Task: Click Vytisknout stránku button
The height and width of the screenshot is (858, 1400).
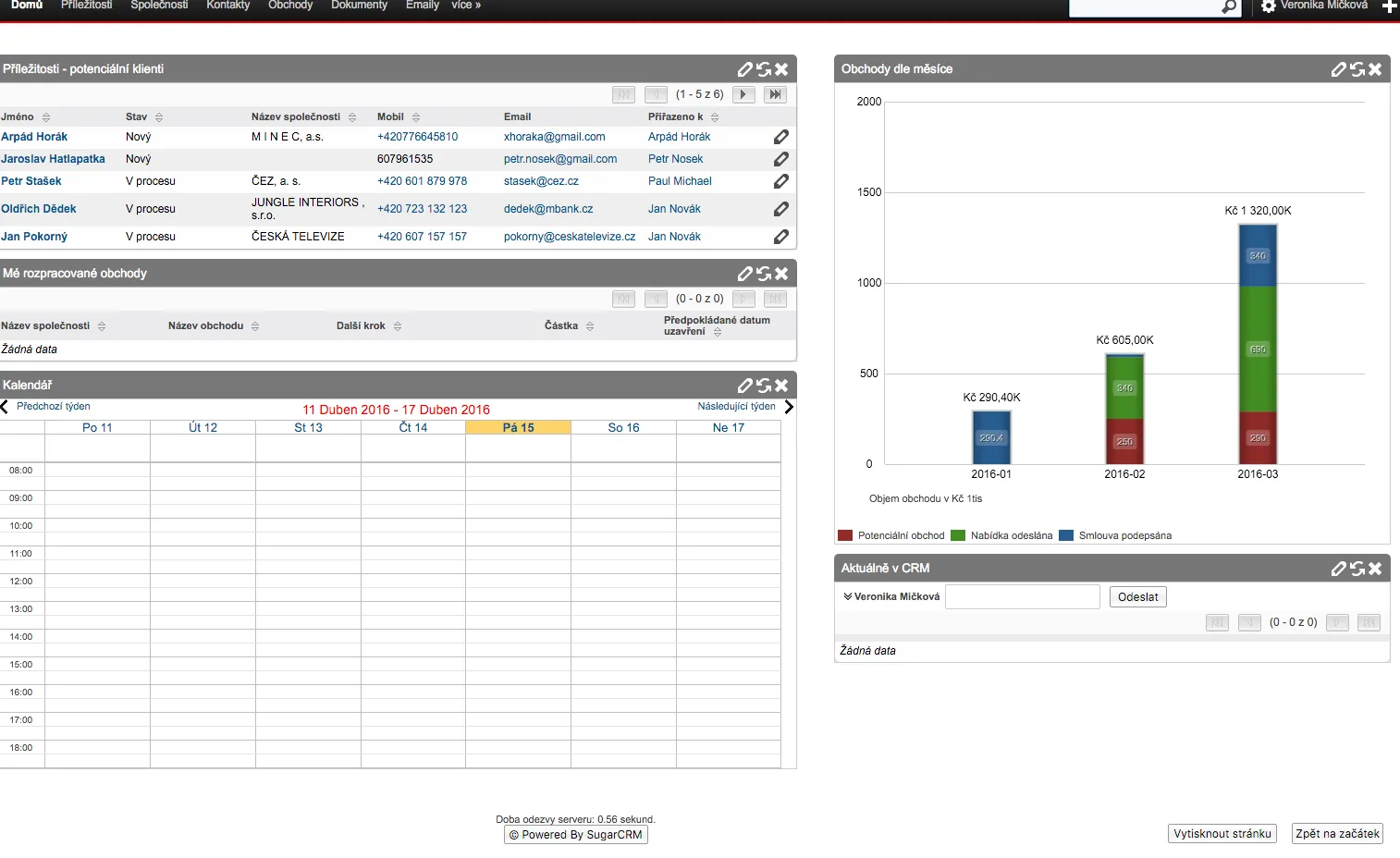Action: point(1222,834)
